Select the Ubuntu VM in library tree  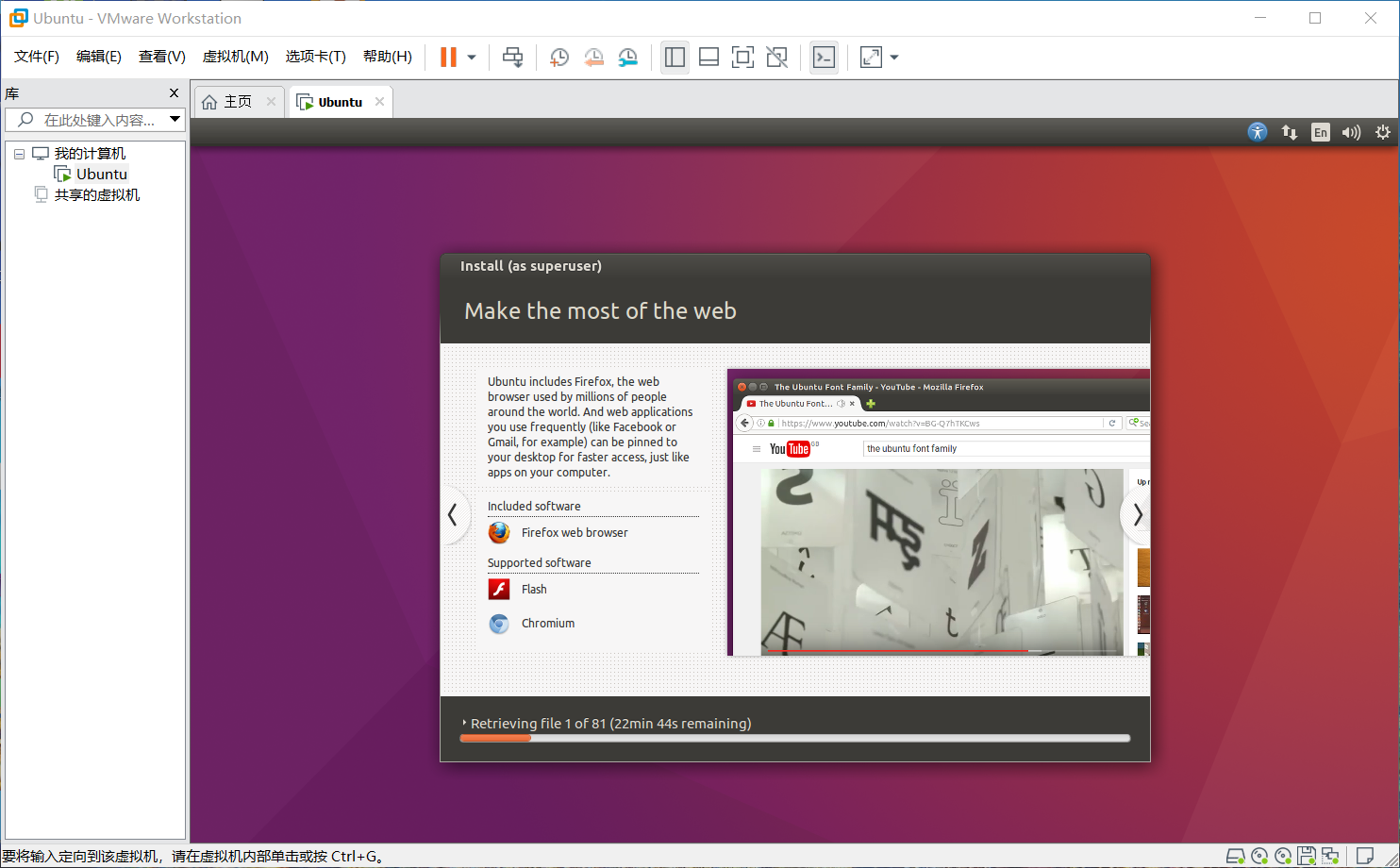(102, 175)
